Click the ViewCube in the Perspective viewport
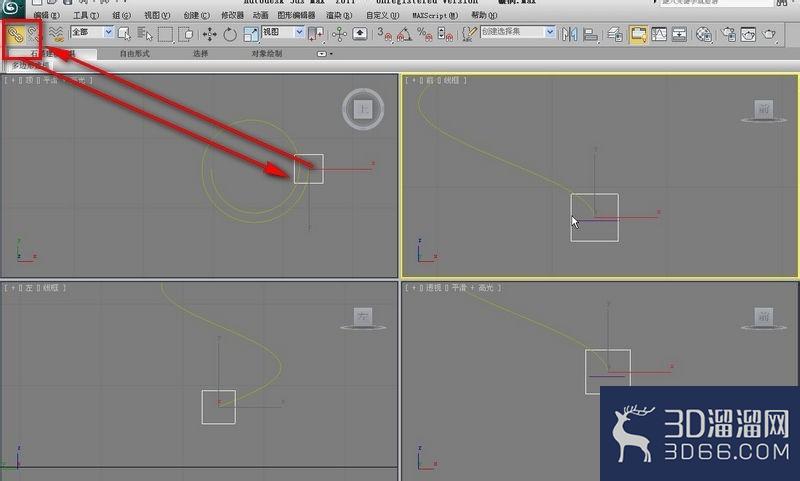This screenshot has height=481, width=800. pos(763,317)
